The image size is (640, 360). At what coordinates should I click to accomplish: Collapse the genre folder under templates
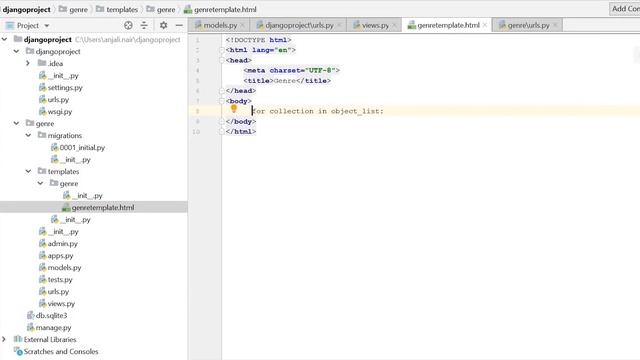coord(40,183)
